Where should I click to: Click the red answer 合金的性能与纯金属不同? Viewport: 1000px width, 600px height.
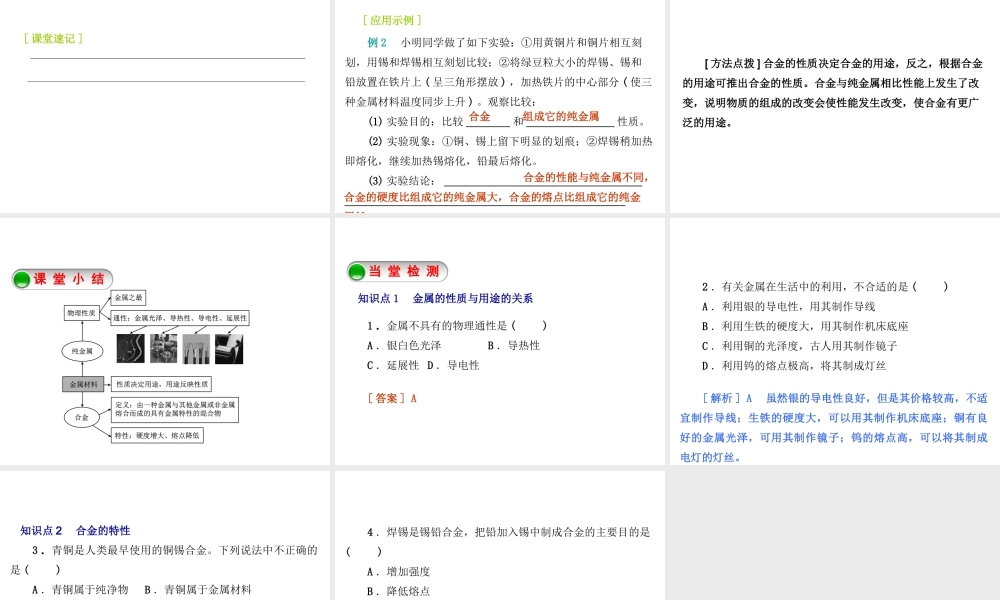tap(585, 177)
